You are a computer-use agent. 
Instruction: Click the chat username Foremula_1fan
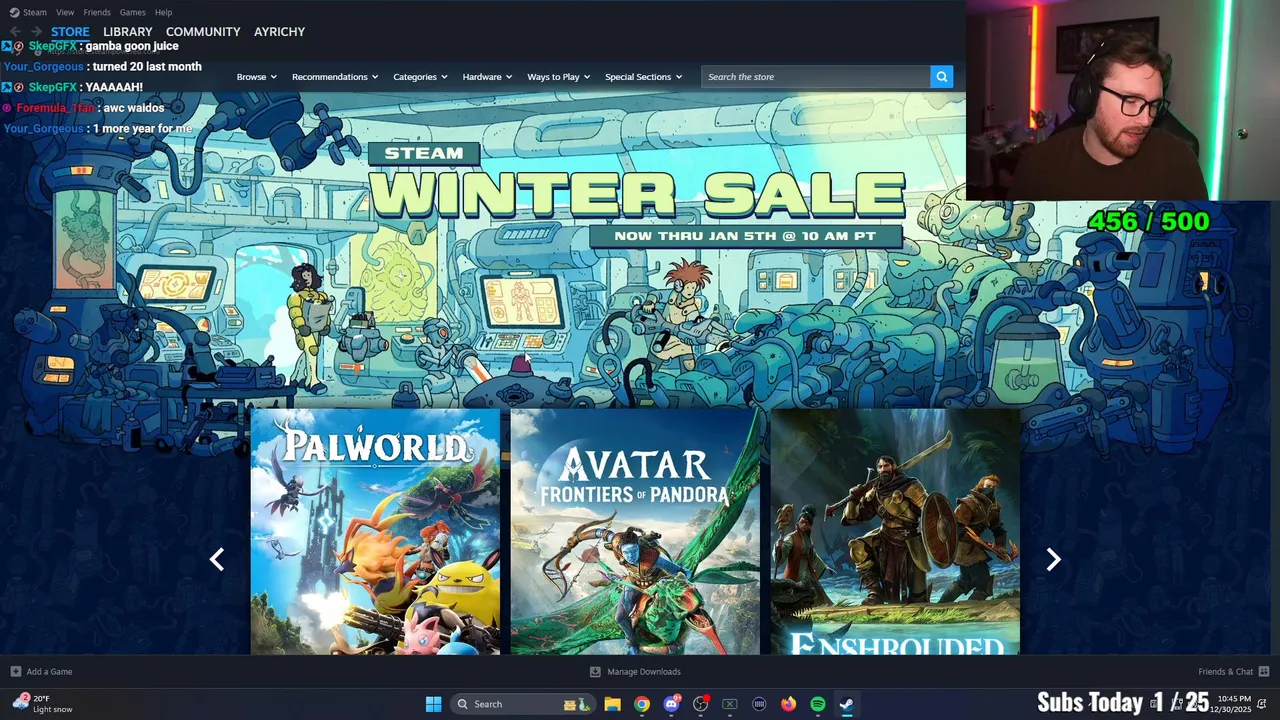[55, 108]
